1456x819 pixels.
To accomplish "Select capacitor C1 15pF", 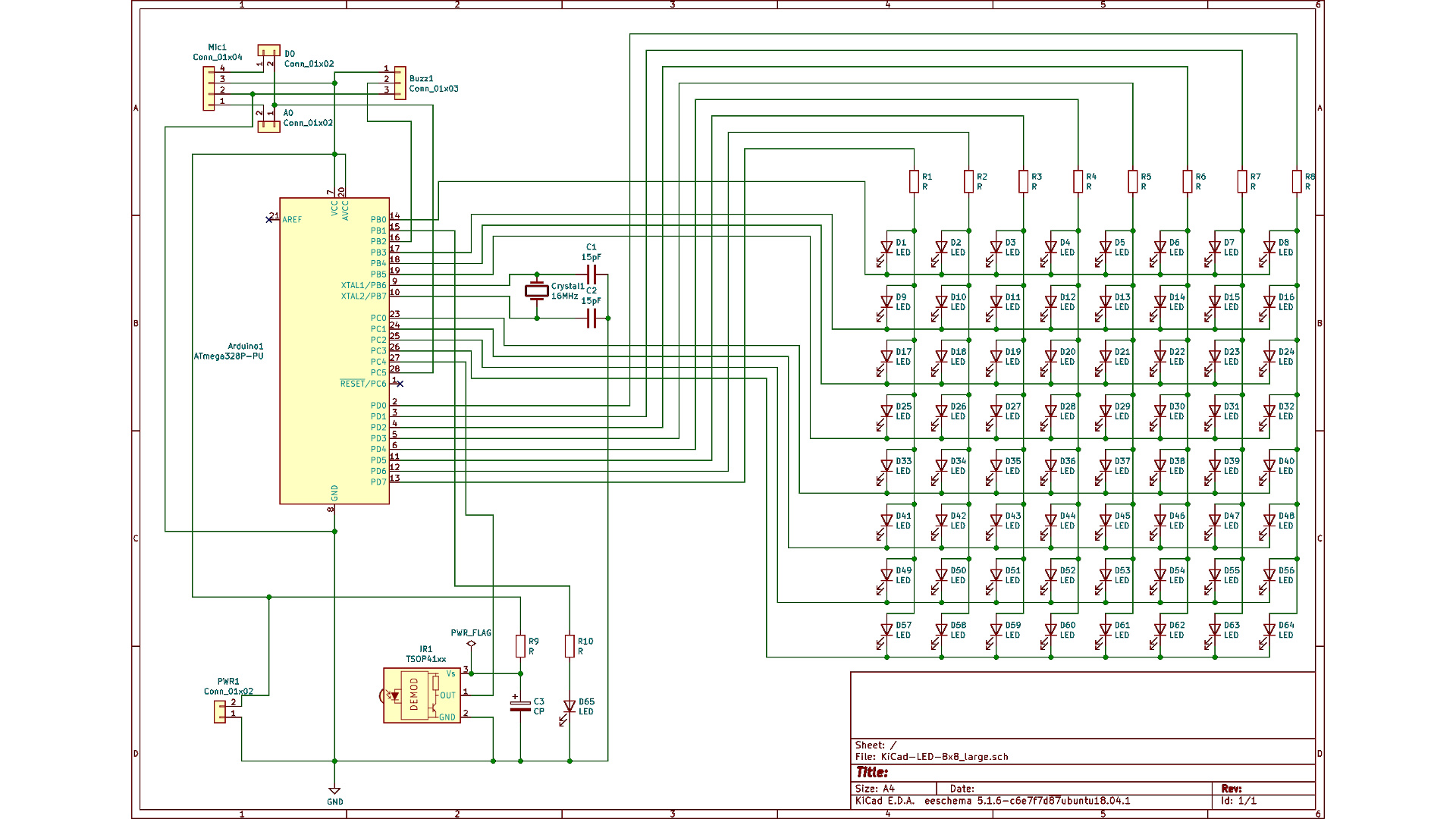I will [592, 275].
